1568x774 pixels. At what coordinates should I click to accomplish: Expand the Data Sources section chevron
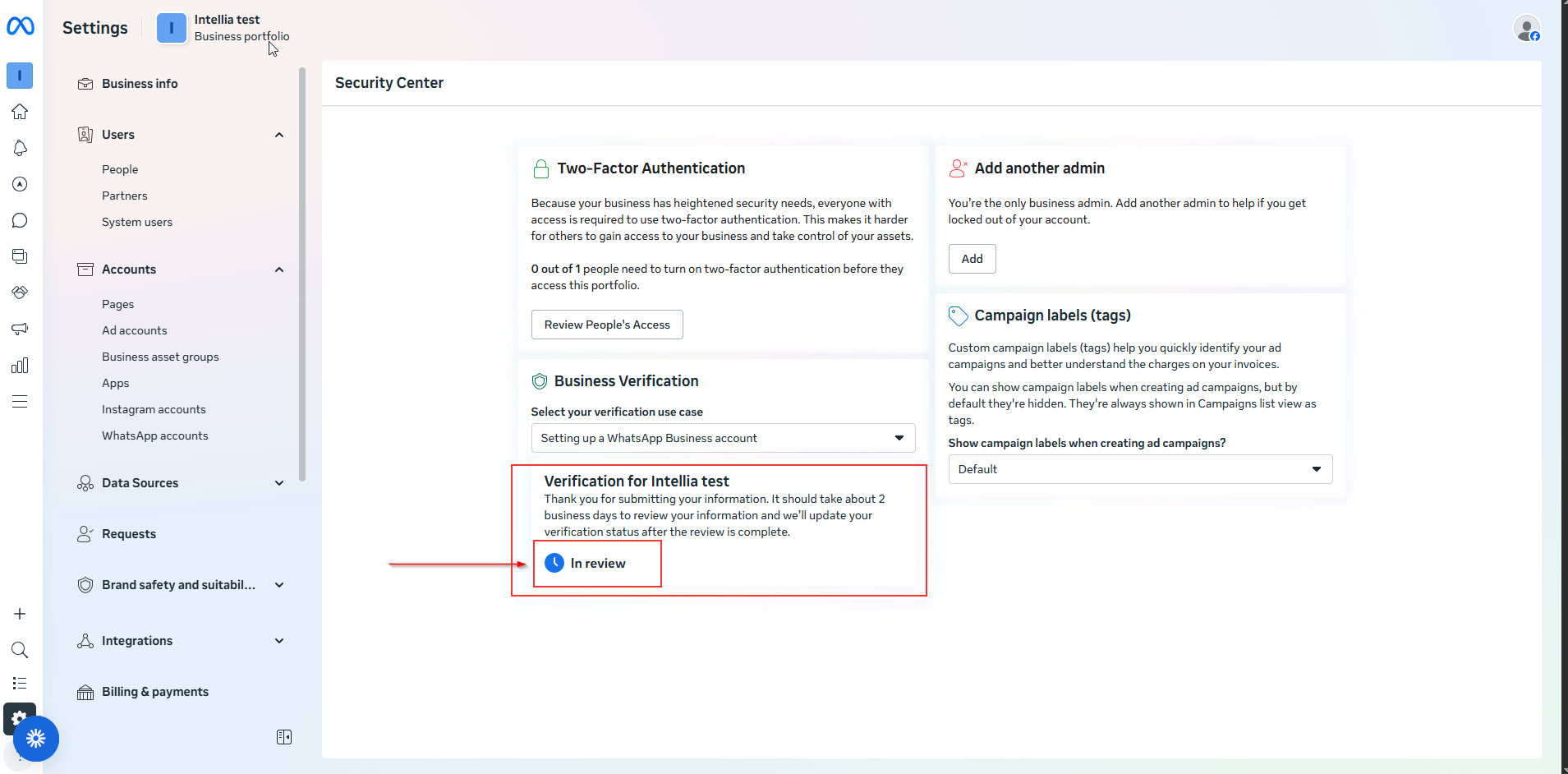pyautogui.click(x=279, y=483)
